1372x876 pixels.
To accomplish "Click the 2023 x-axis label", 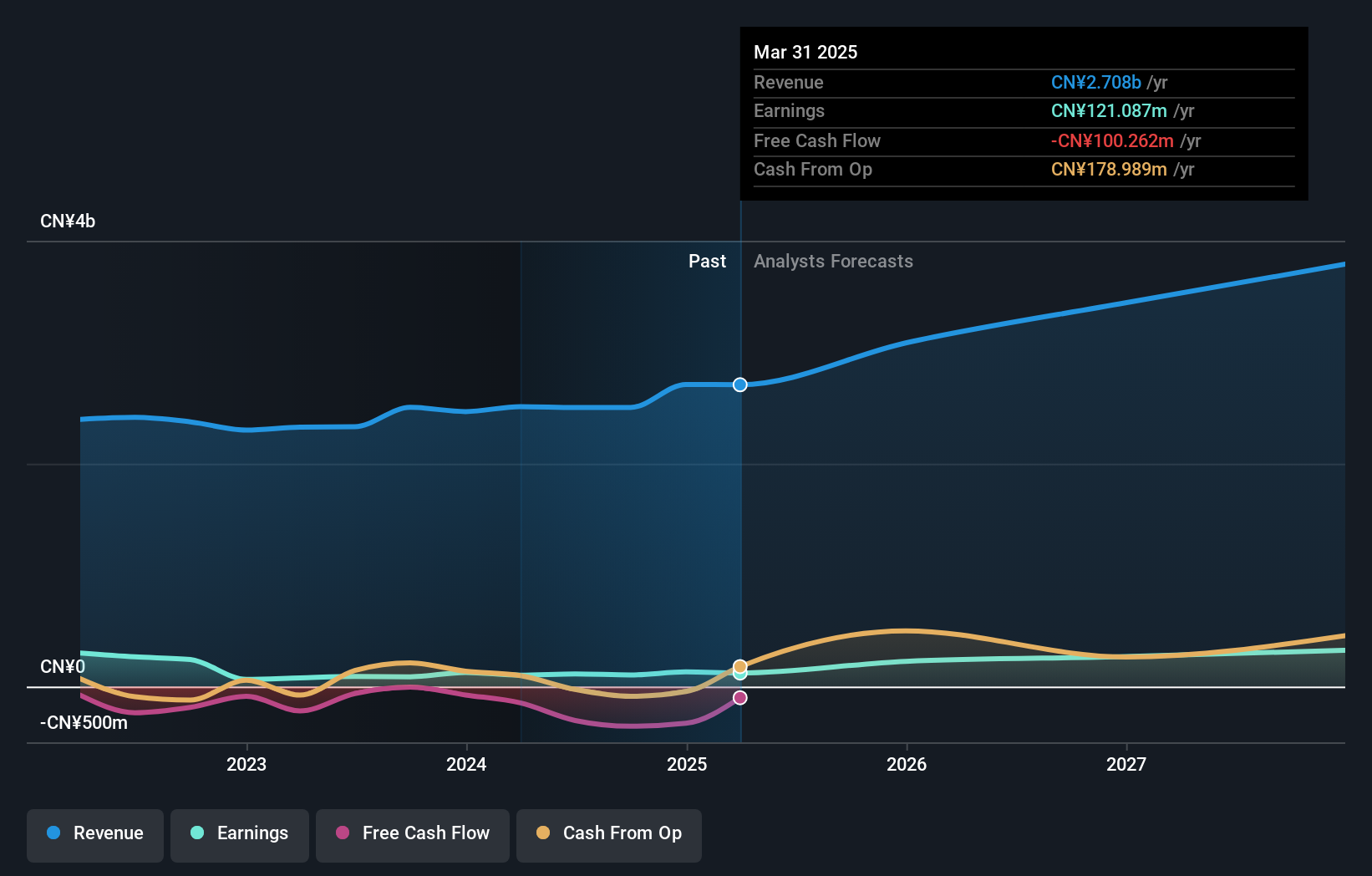I will 246,765.
